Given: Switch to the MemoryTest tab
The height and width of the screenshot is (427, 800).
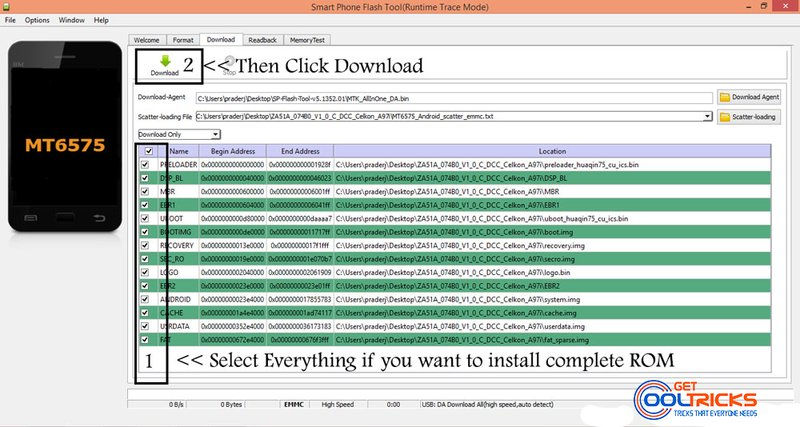Looking at the screenshot, I should (307, 40).
